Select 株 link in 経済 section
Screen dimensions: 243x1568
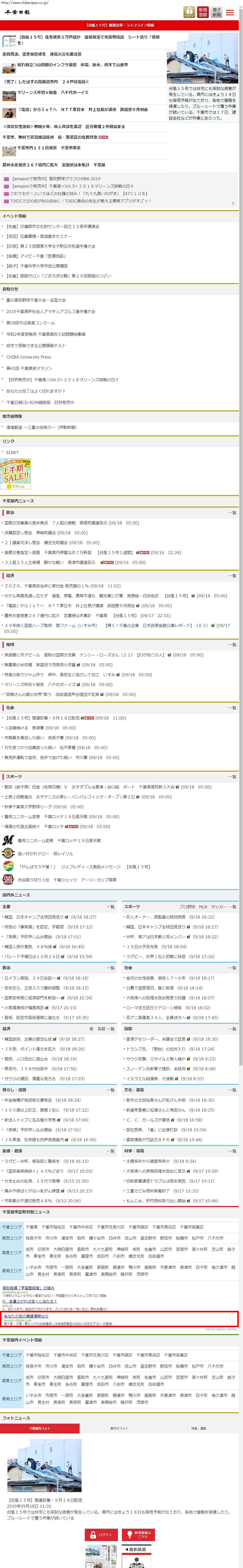(91, 1029)
